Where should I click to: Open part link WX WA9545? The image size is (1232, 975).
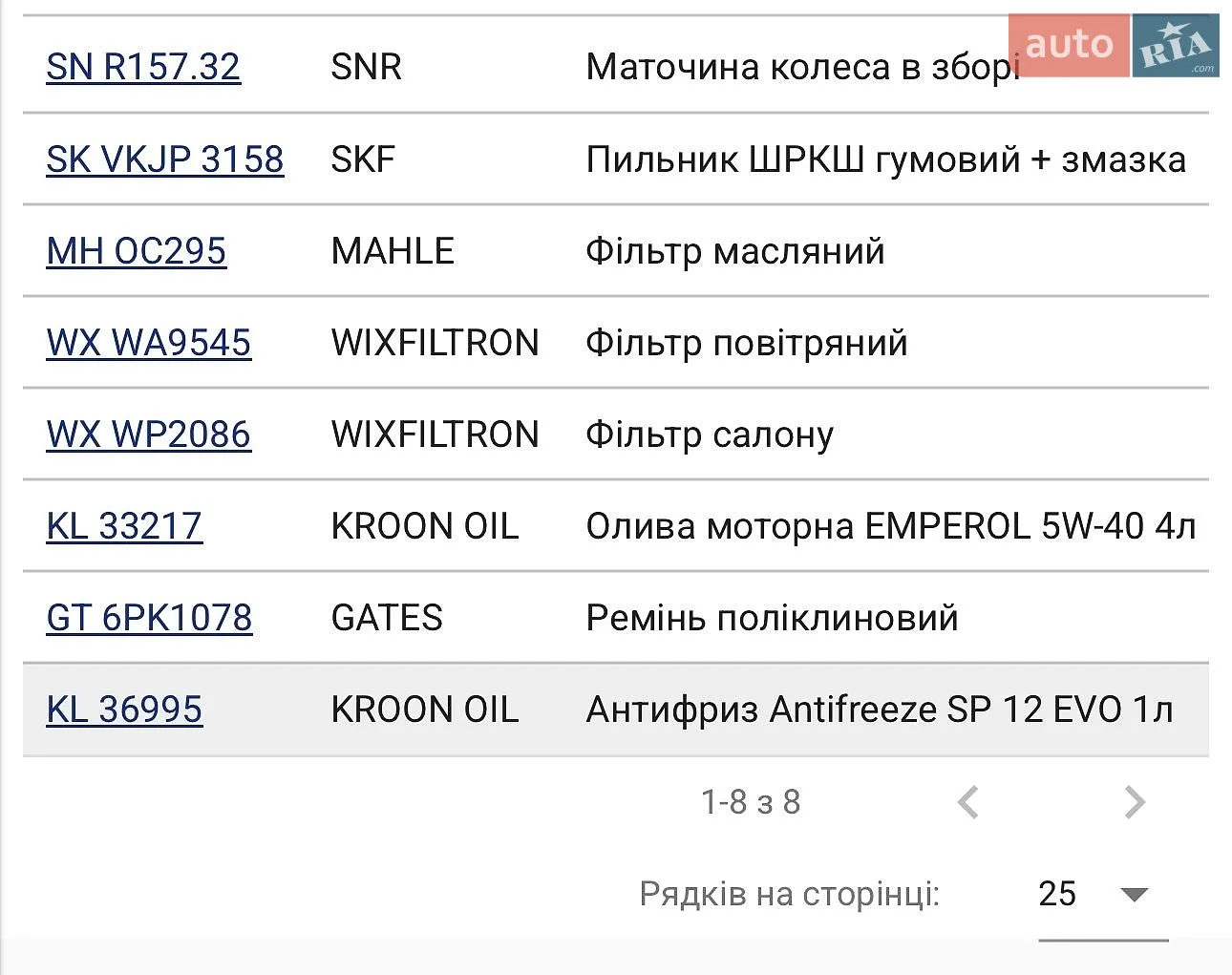(x=149, y=343)
